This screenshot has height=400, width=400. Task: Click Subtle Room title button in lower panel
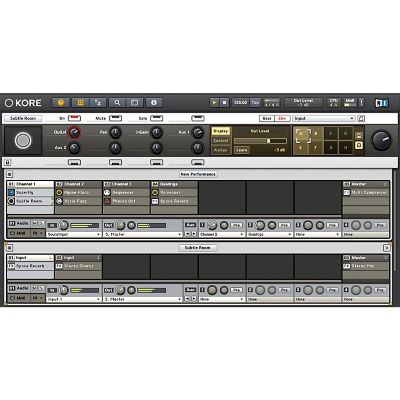point(198,248)
